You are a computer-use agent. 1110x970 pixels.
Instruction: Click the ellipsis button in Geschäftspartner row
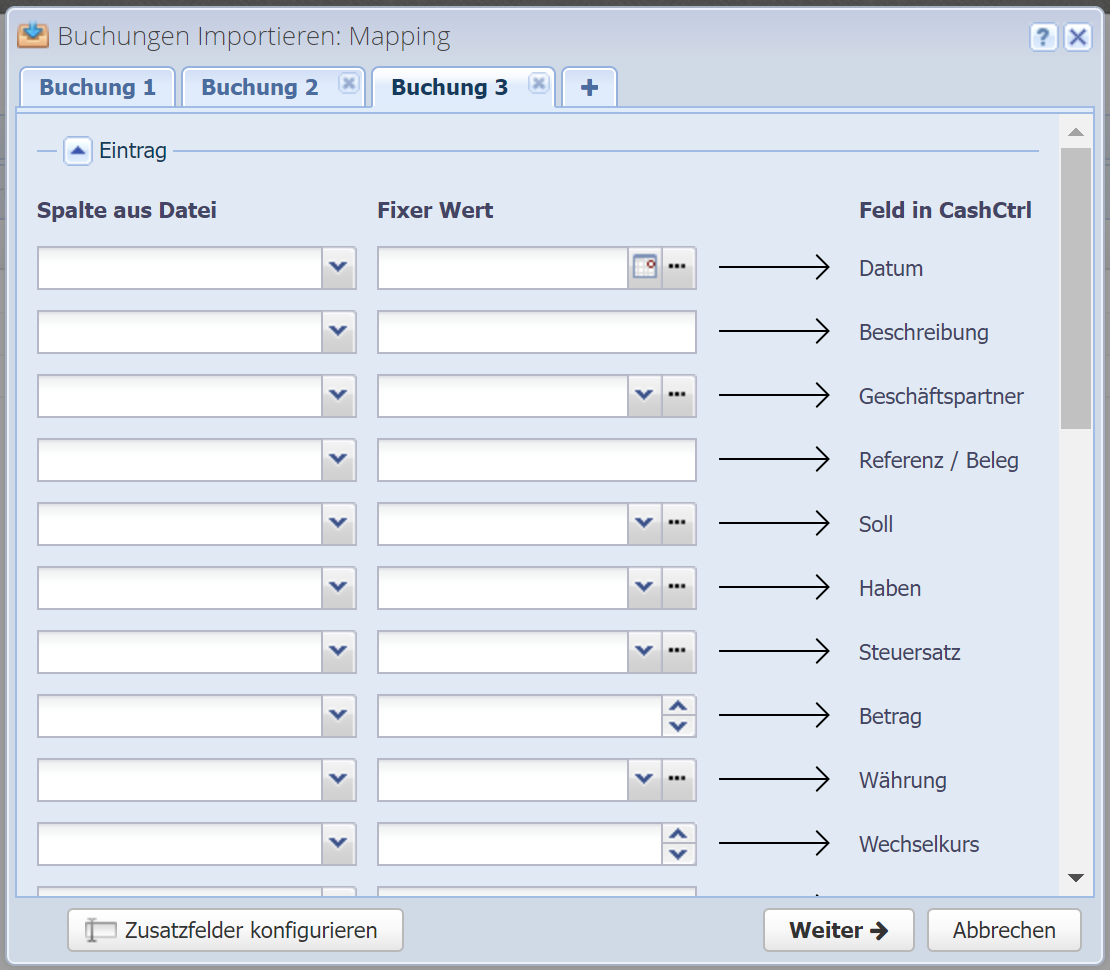pyautogui.click(x=679, y=396)
